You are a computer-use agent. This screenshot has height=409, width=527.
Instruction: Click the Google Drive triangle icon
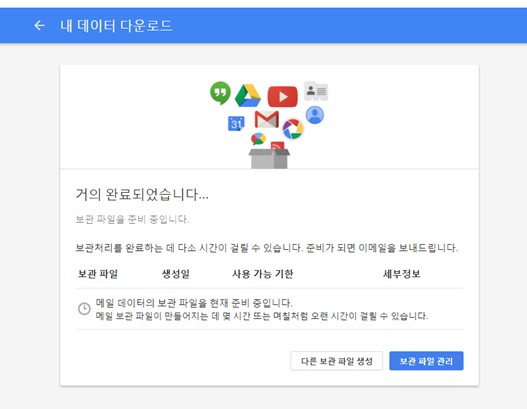click(x=248, y=96)
